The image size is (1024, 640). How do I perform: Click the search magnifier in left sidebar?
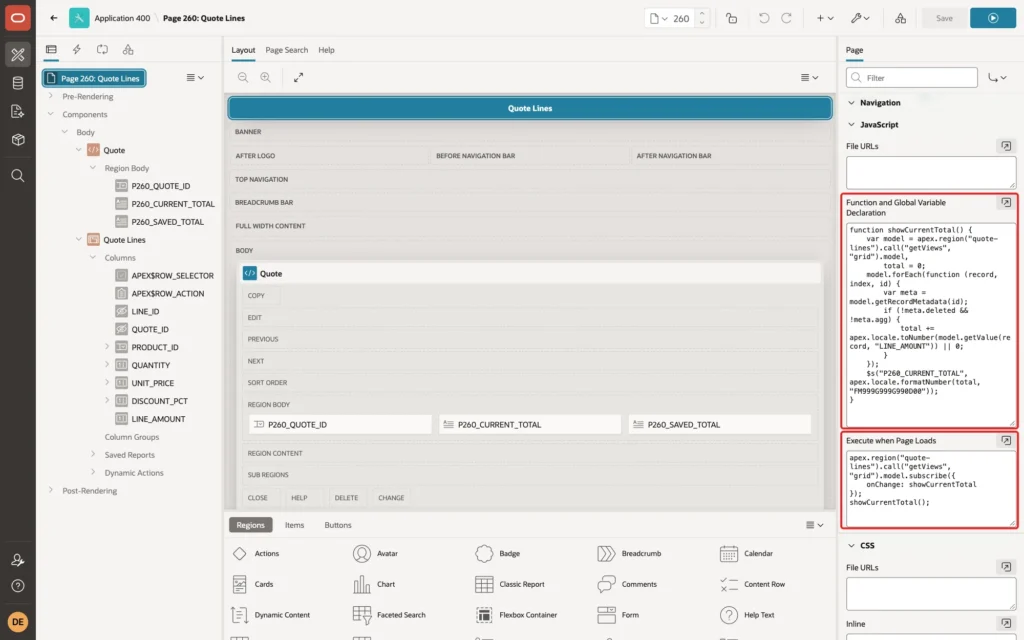point(18,176)
